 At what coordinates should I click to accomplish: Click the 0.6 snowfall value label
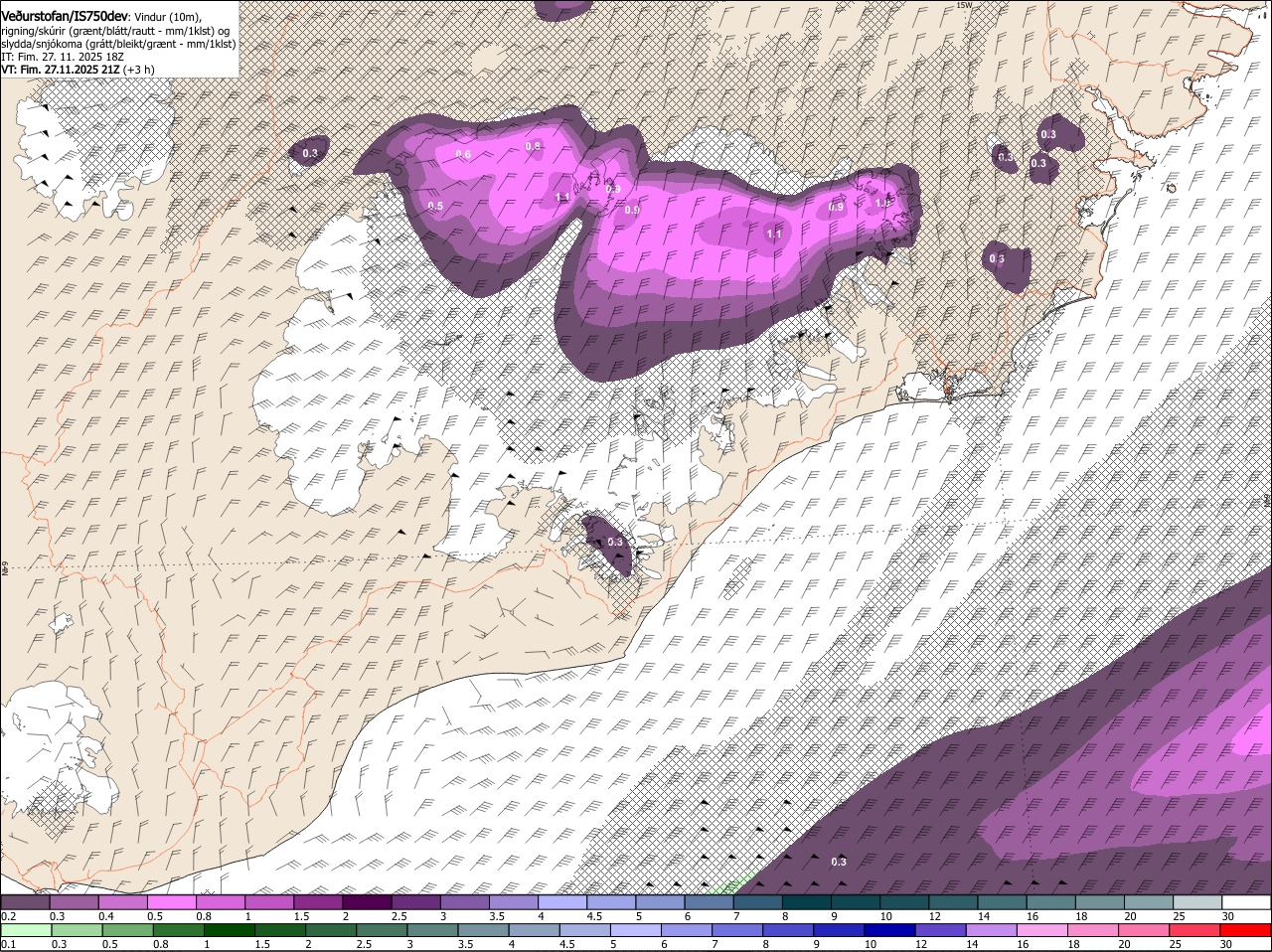pyautogui.click(x=463, y=154)
